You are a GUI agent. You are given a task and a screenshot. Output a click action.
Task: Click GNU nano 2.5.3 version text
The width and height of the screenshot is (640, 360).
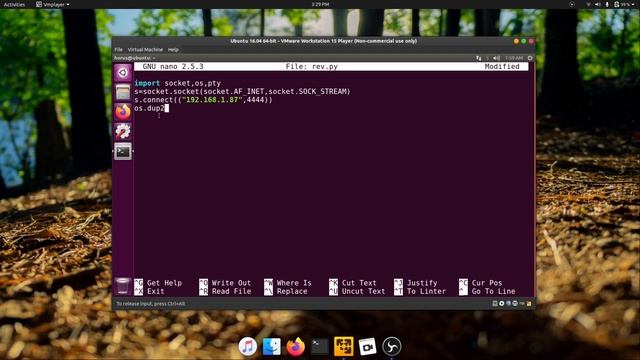point(173,67)
